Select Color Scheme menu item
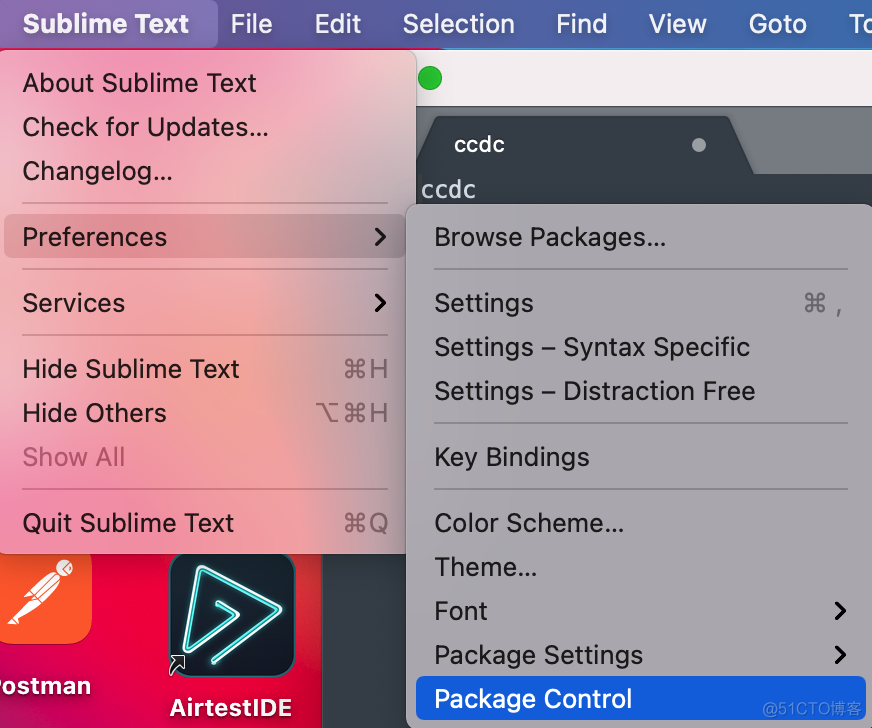 529,523
